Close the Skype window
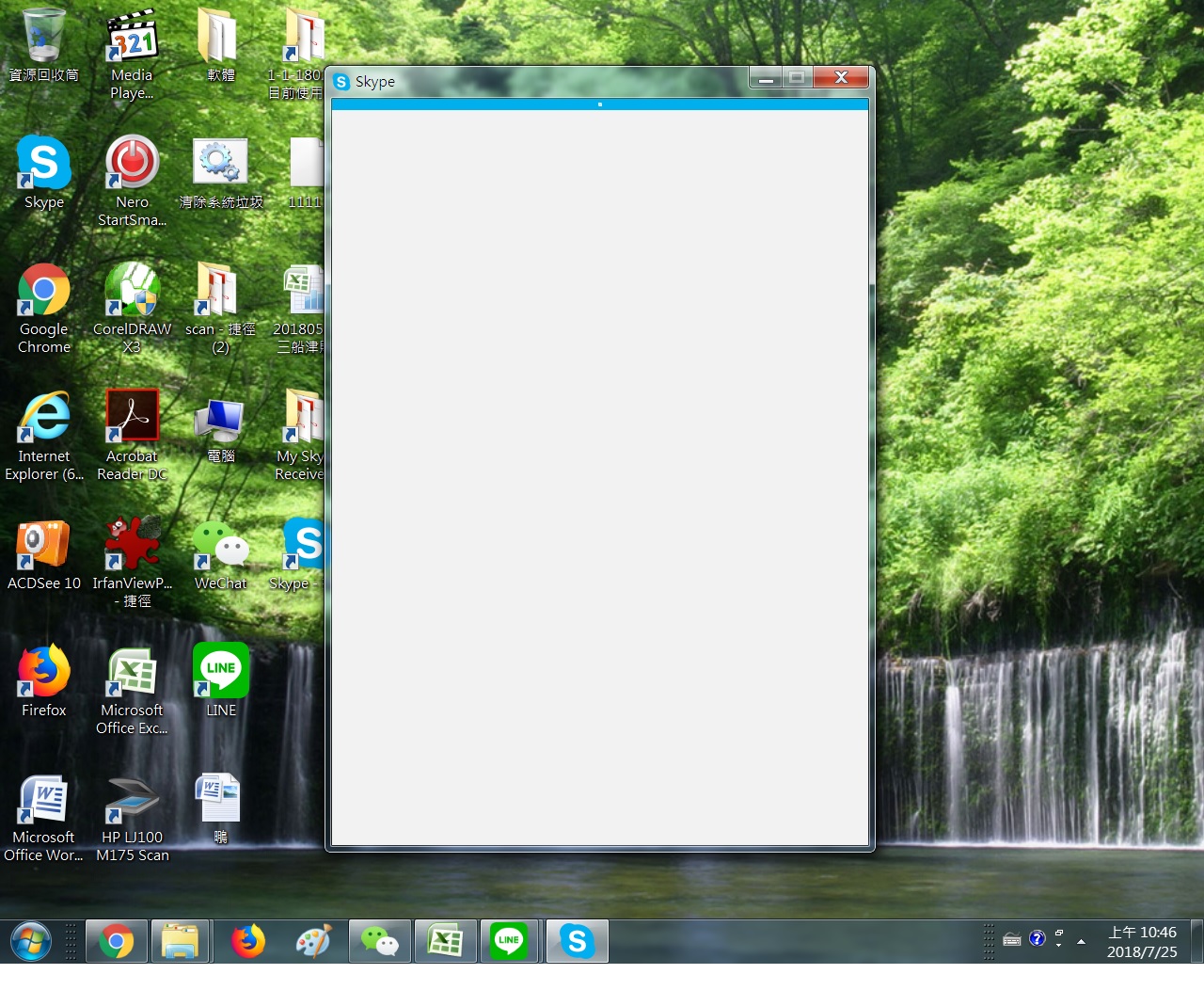 pyautogui.click(x=841, y=78)
